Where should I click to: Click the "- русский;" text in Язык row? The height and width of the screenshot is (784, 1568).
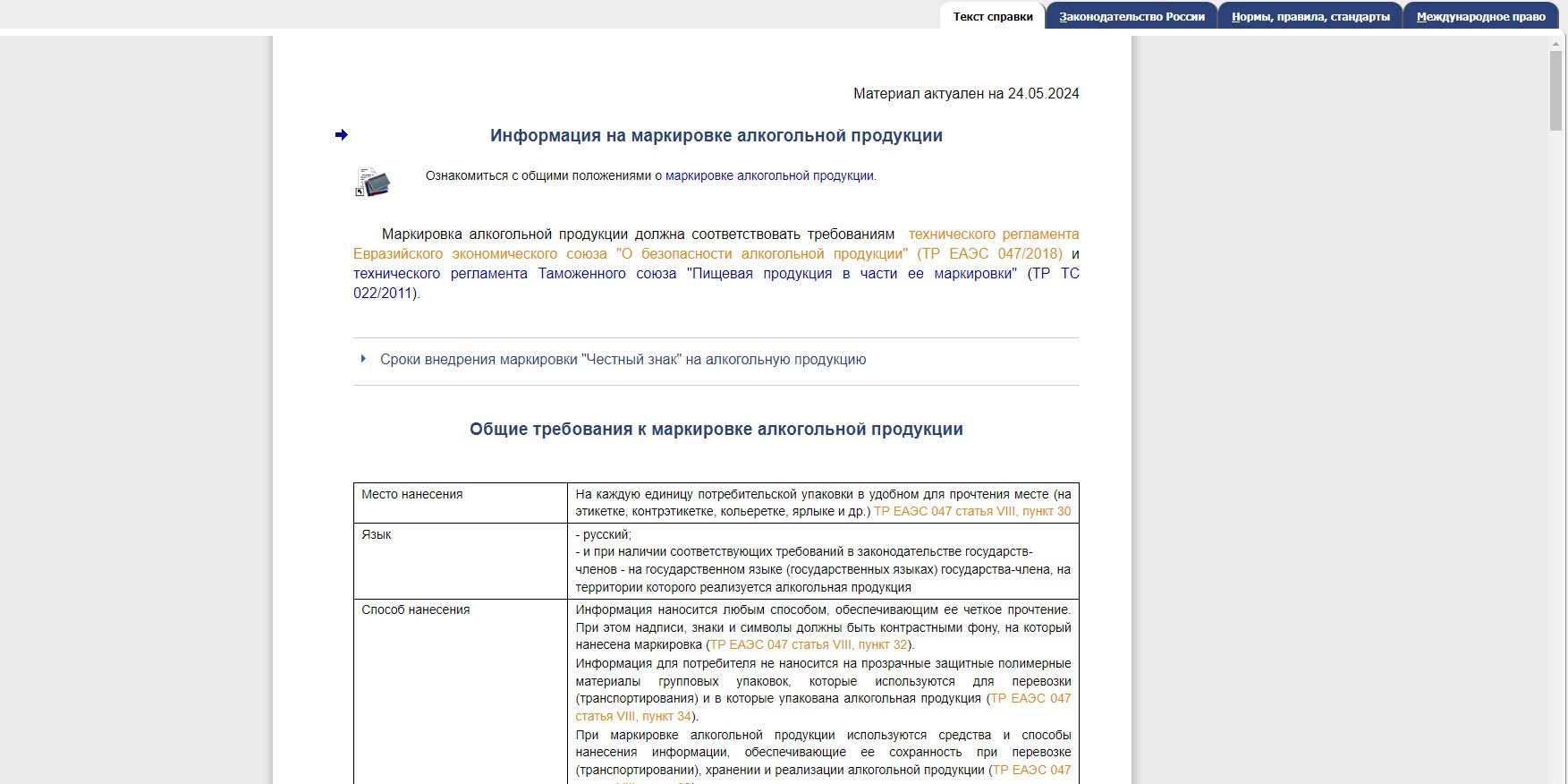[x=604, y=534]
